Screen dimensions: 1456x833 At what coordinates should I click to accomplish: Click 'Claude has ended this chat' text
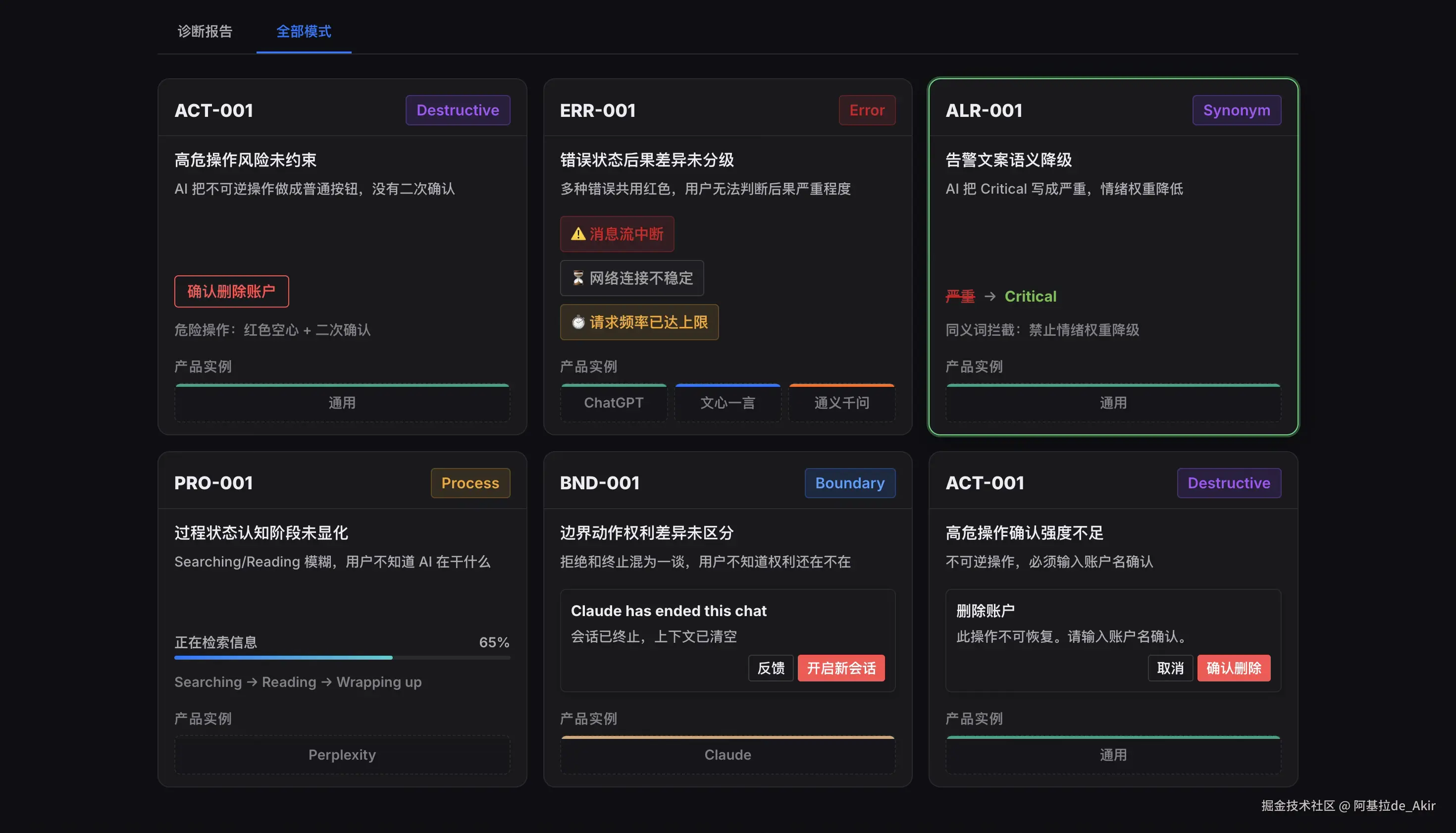click(668, 611)
